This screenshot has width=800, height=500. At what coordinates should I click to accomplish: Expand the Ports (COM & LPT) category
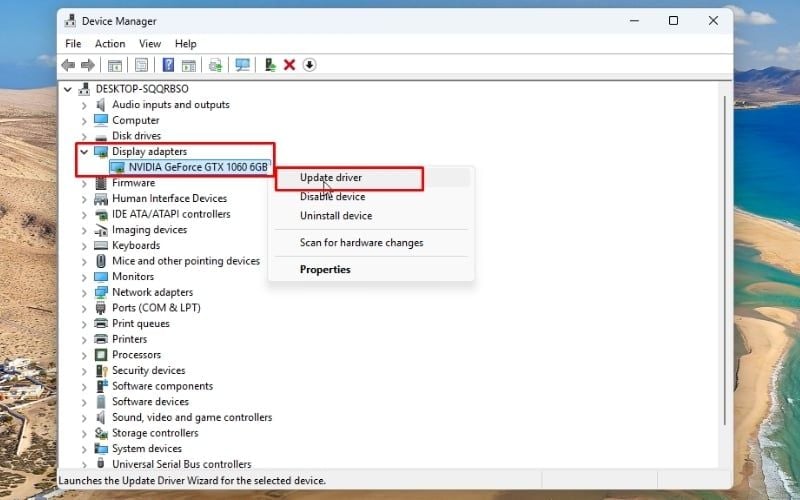click(x=84, y=308)
